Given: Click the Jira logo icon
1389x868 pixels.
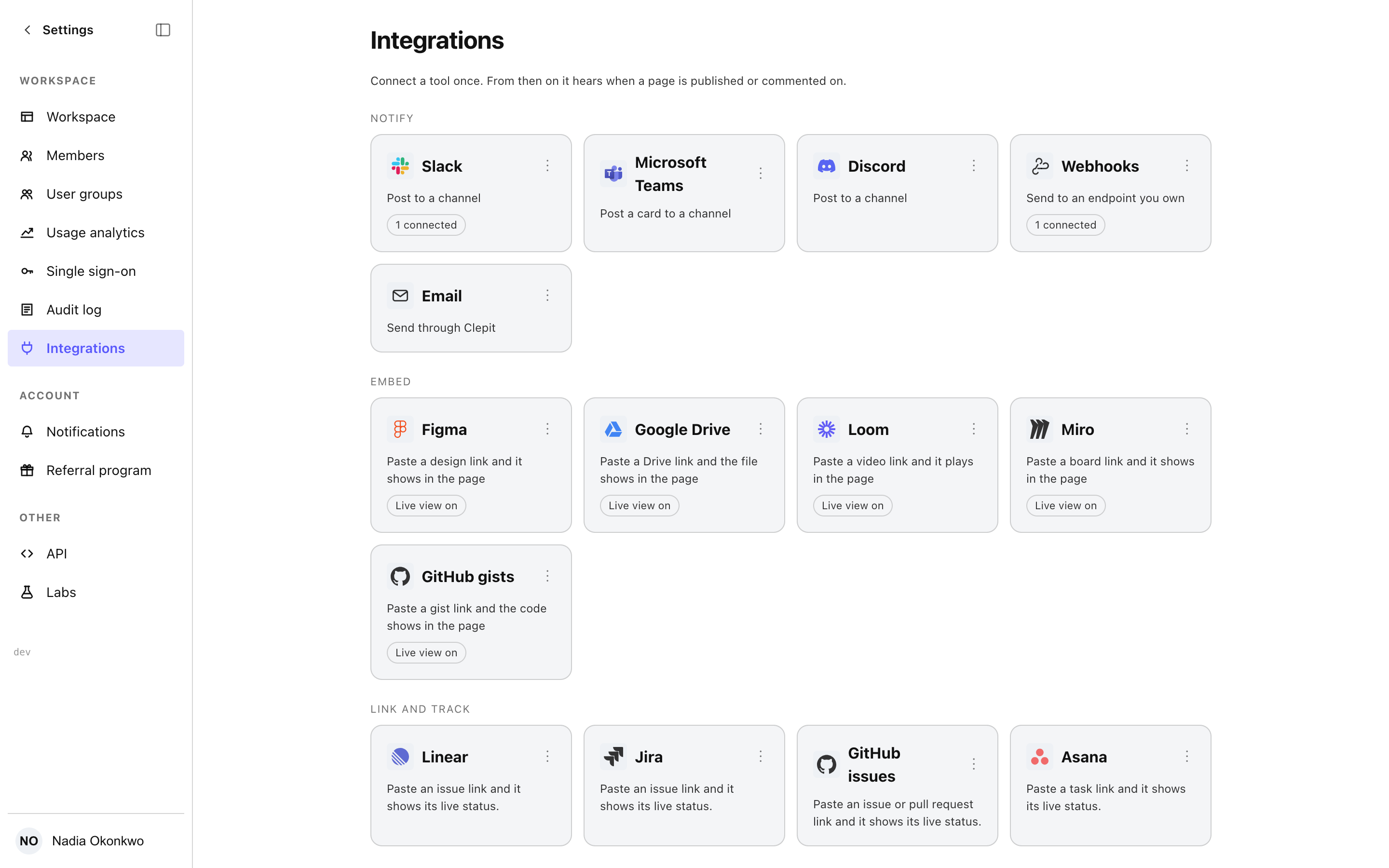Looking at the screenshot, I should point(613,757).
